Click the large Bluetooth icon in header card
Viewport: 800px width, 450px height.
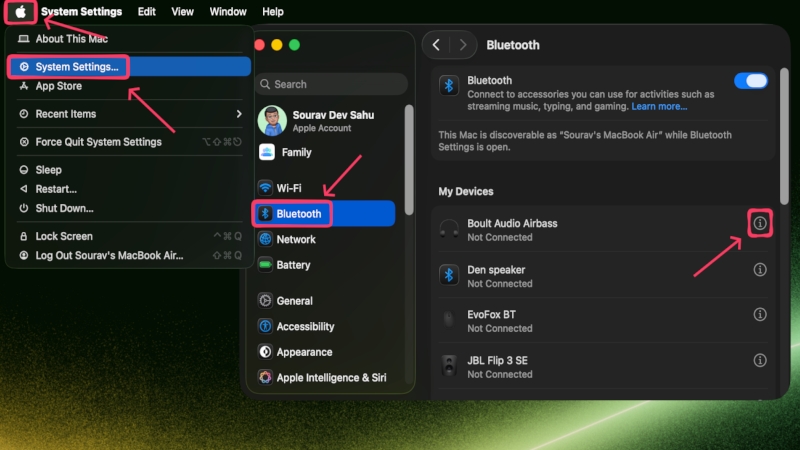point(449,86)
